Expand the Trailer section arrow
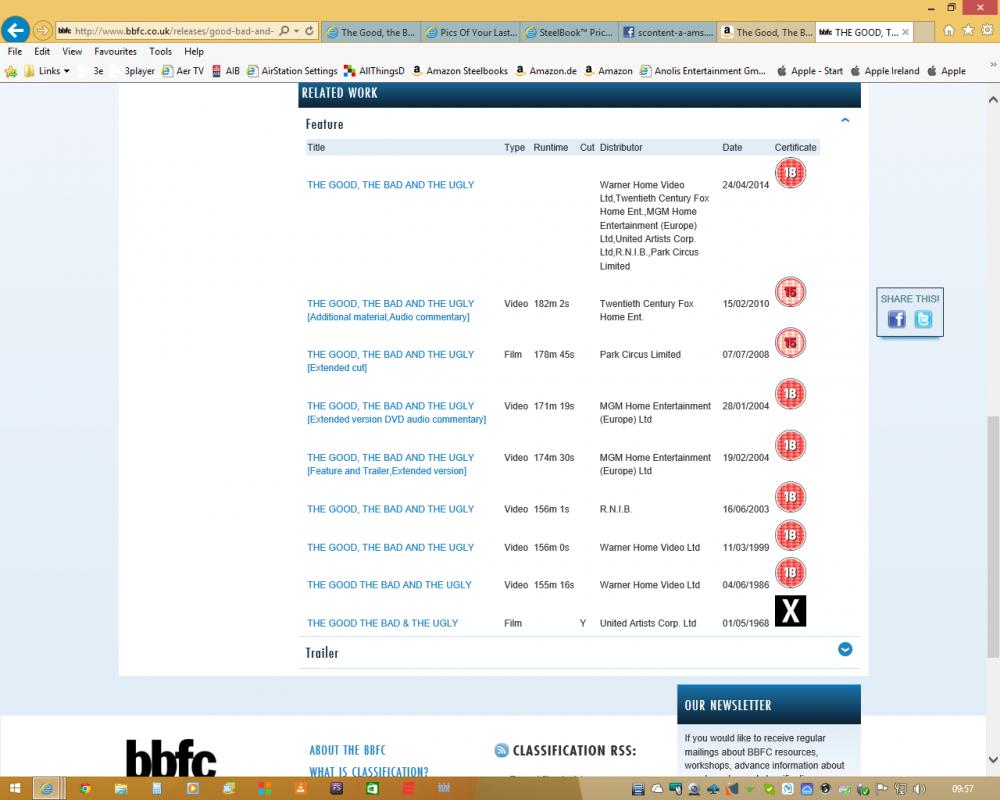The width and height of the screenshot is (1000, 800). pyautogui.click(x=845, y=649)
